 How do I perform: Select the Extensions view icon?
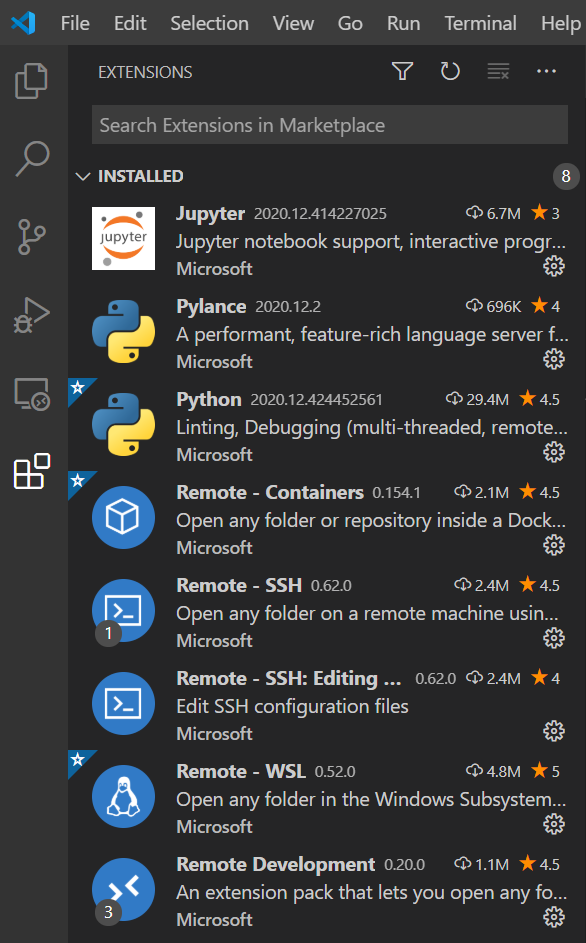(30, 470)
